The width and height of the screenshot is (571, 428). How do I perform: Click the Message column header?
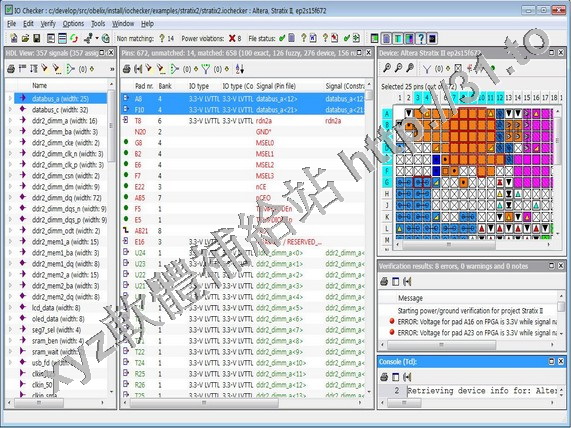(x=410, y=298)
